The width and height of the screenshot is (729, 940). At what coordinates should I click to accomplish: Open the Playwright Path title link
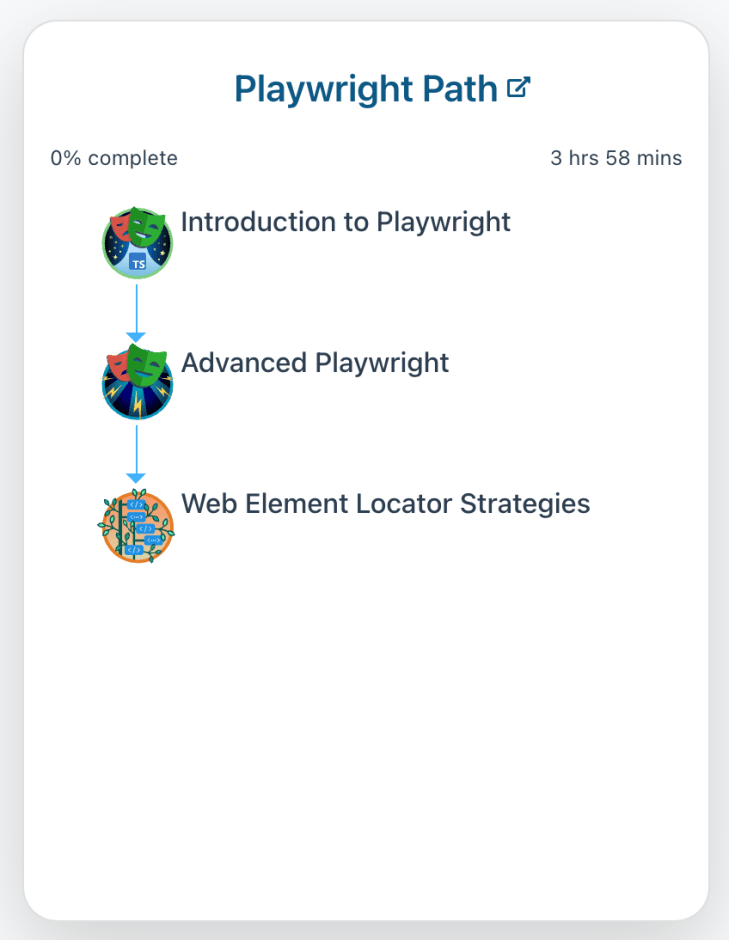365,89
